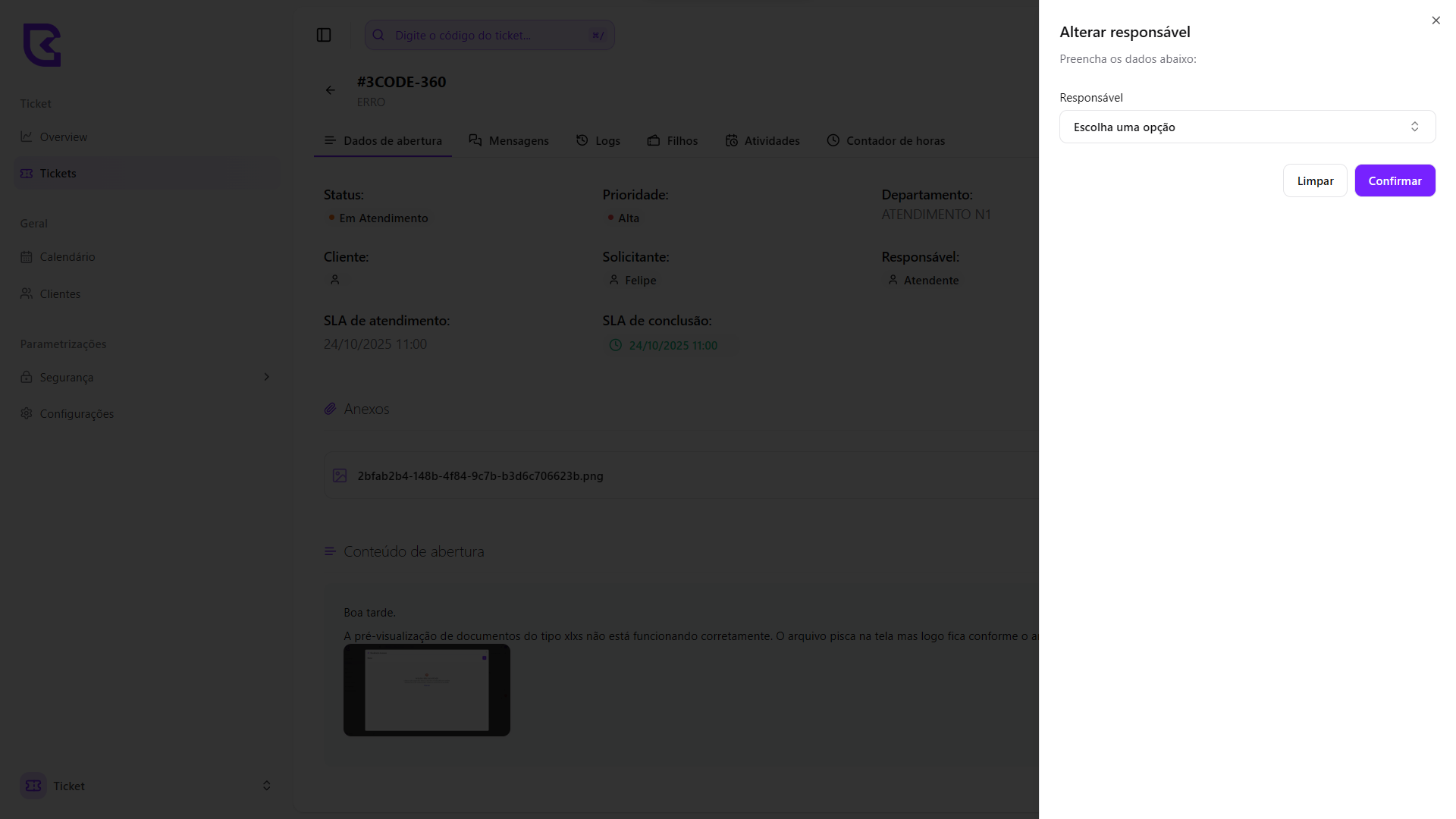
Task: Click the back arrow beside #3CODE-360
Action: (x=331, y=90)
